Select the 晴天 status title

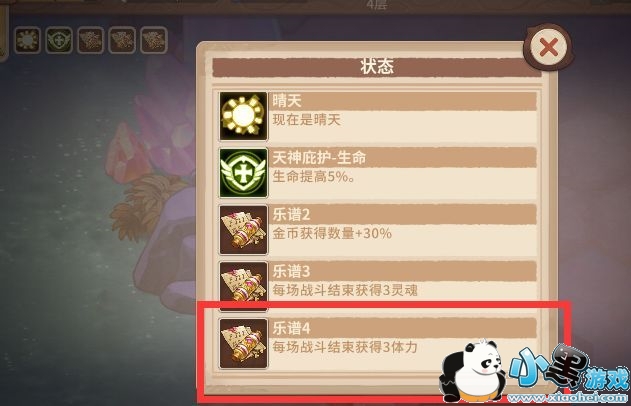[287, 101]
